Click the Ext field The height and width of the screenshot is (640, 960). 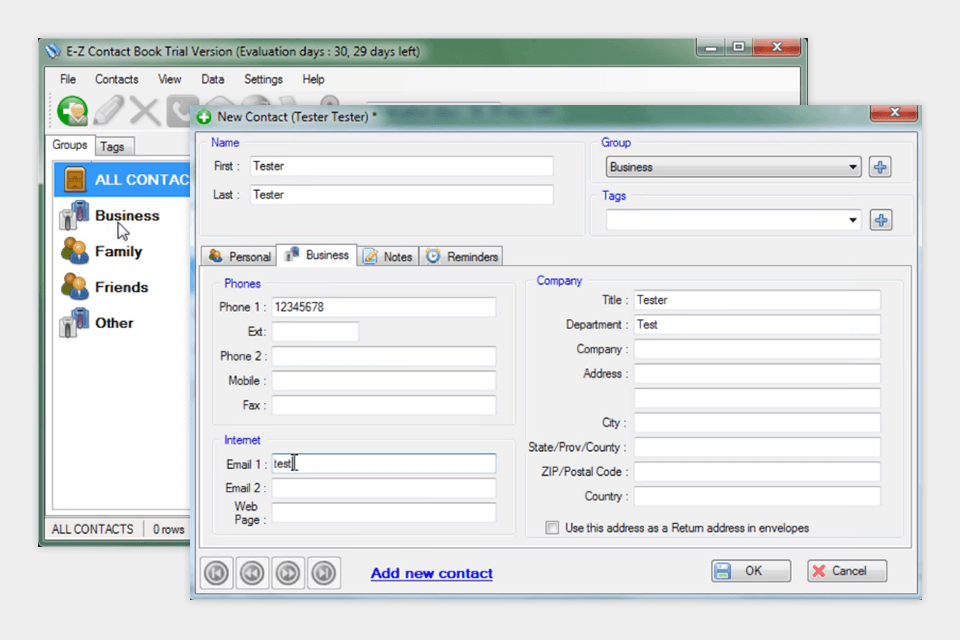coord(315,331)
